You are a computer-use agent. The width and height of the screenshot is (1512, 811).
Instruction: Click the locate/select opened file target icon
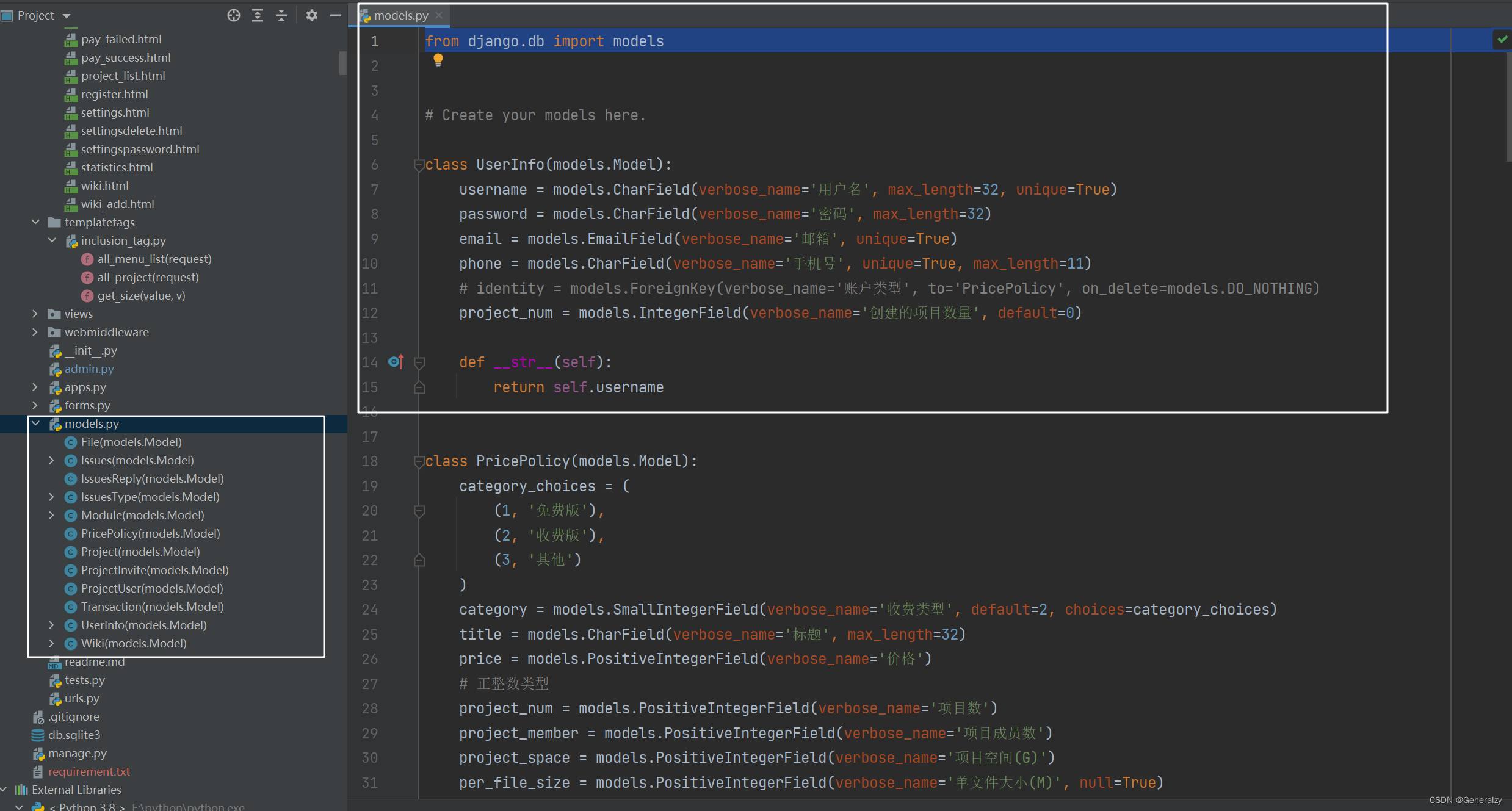pos(233,15)
